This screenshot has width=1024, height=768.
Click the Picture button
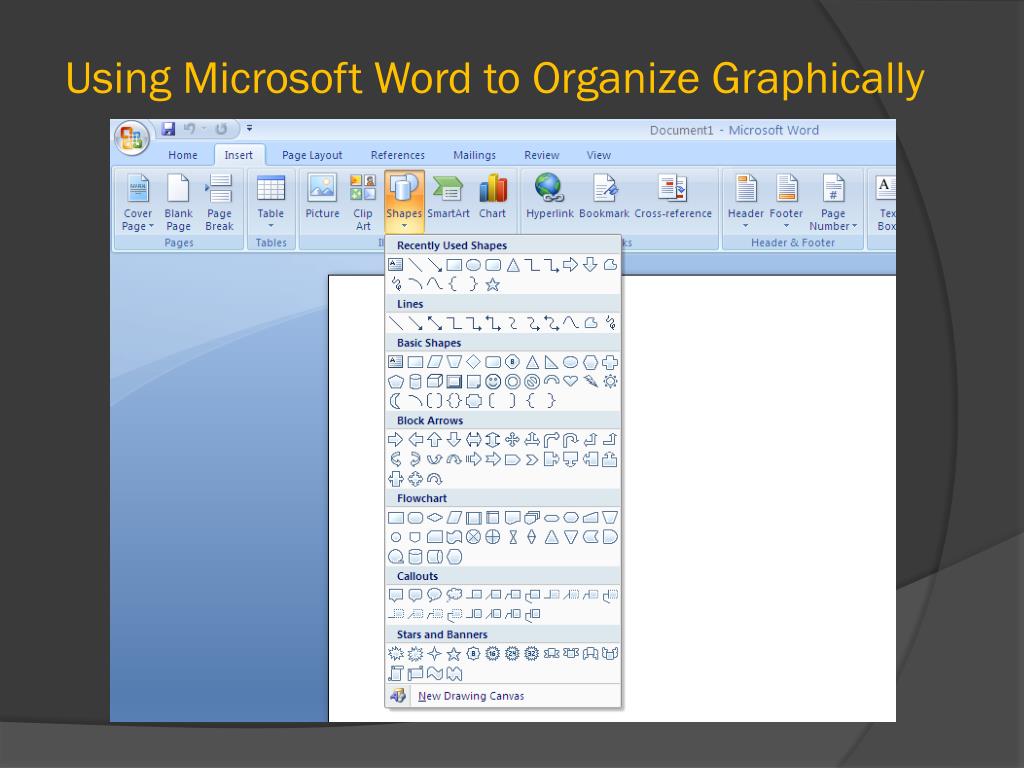click(322, 196)
